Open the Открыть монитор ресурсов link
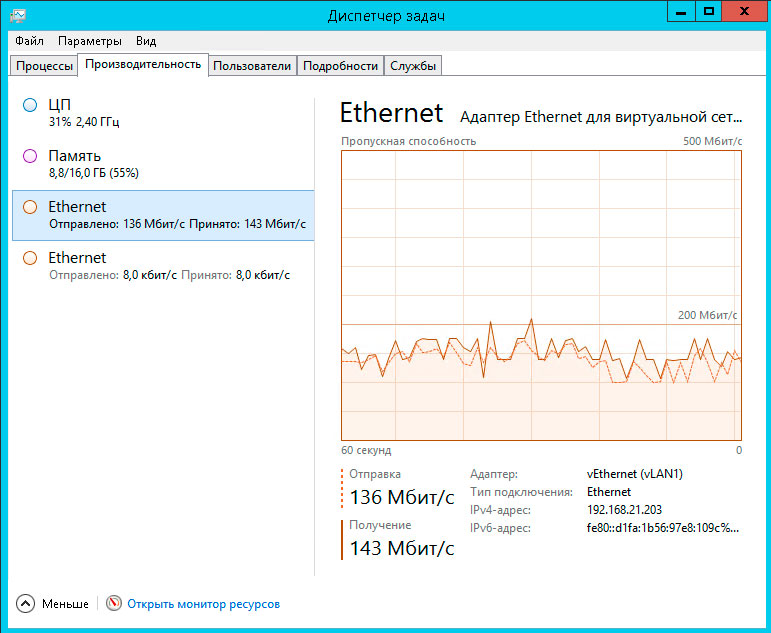771x633 pixels. pyautogui.click(x=203, y=604)
